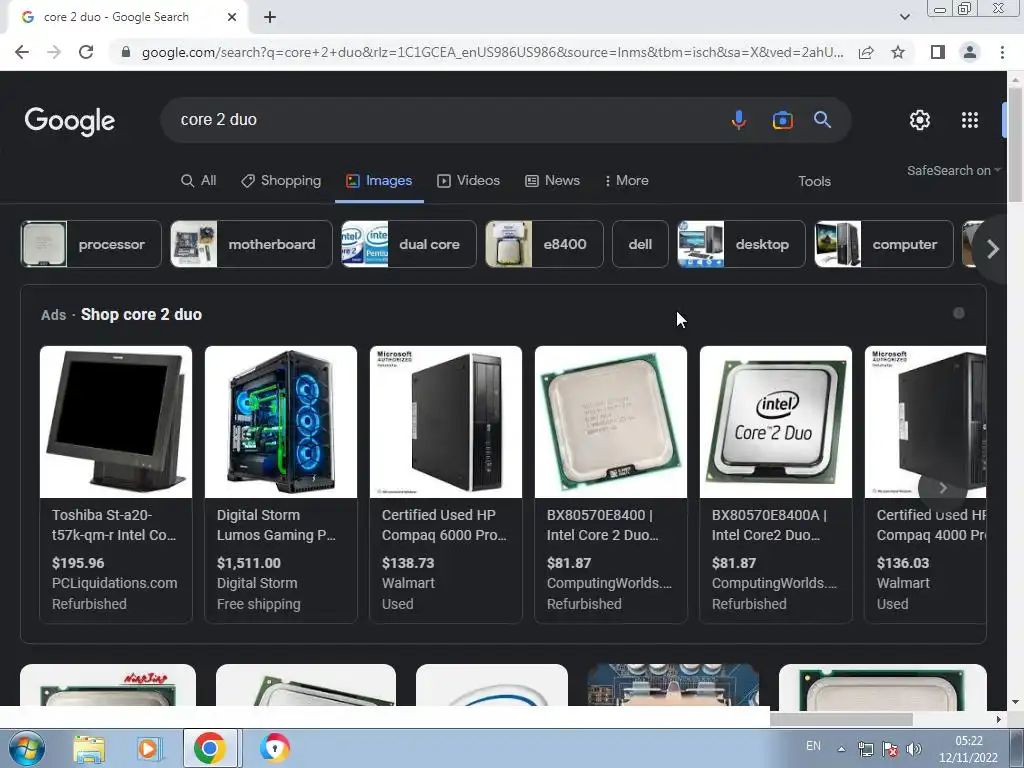Click the vertical page scrollbar thumb
The height and width of the screenshot is (768, 1024).
(1016, 145)
